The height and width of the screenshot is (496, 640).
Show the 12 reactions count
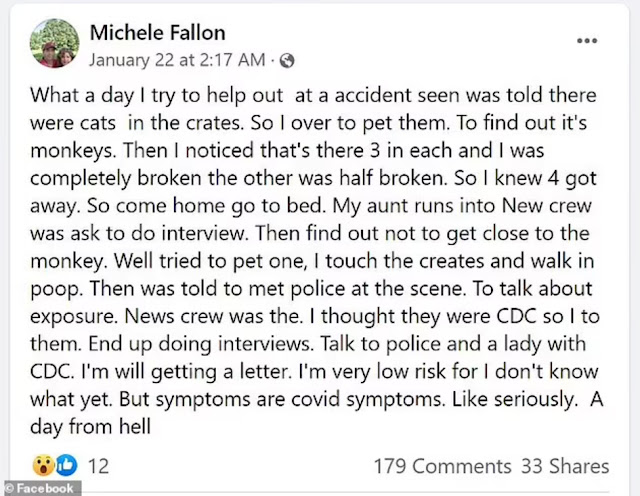pos(98,466)
